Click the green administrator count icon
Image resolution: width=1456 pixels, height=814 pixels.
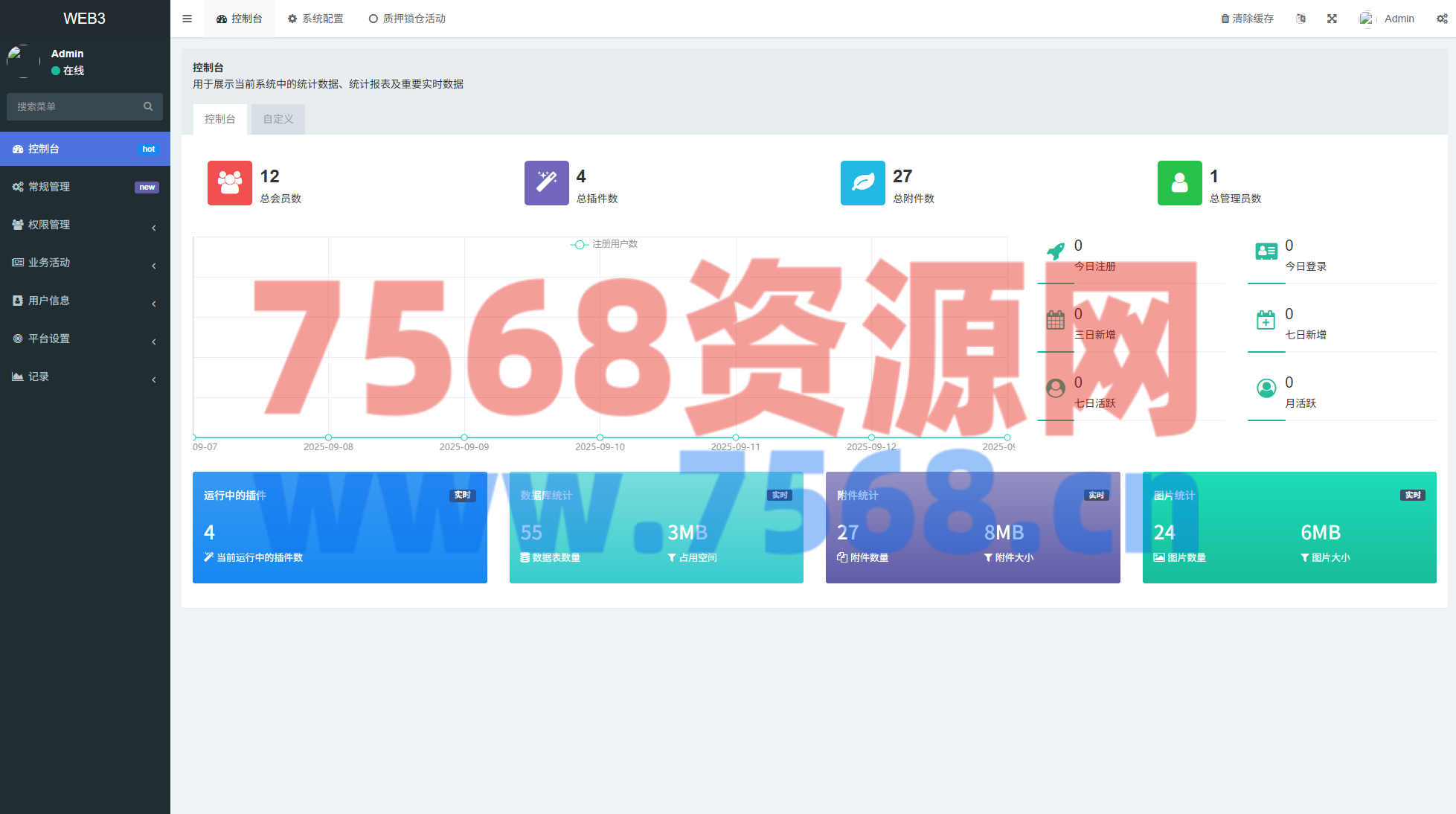pyautogui.click(x=1179, y=183)
